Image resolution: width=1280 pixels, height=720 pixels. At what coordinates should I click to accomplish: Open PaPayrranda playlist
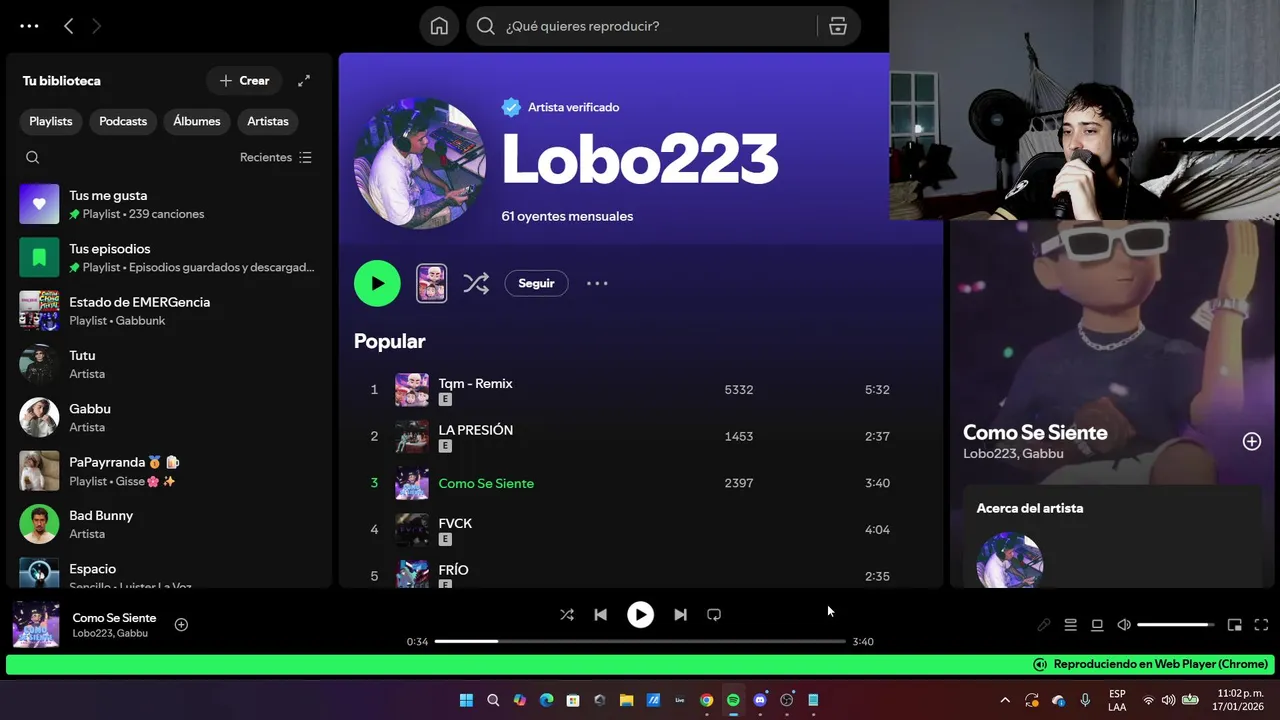pyautogui.click(x=170, y=471)
